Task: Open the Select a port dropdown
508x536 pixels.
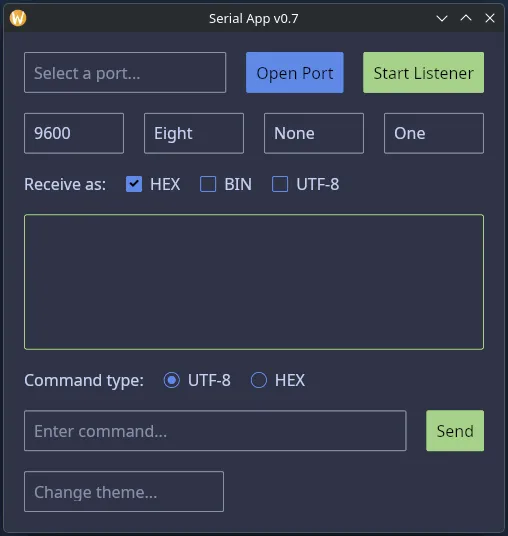Action: coord(125,72)
